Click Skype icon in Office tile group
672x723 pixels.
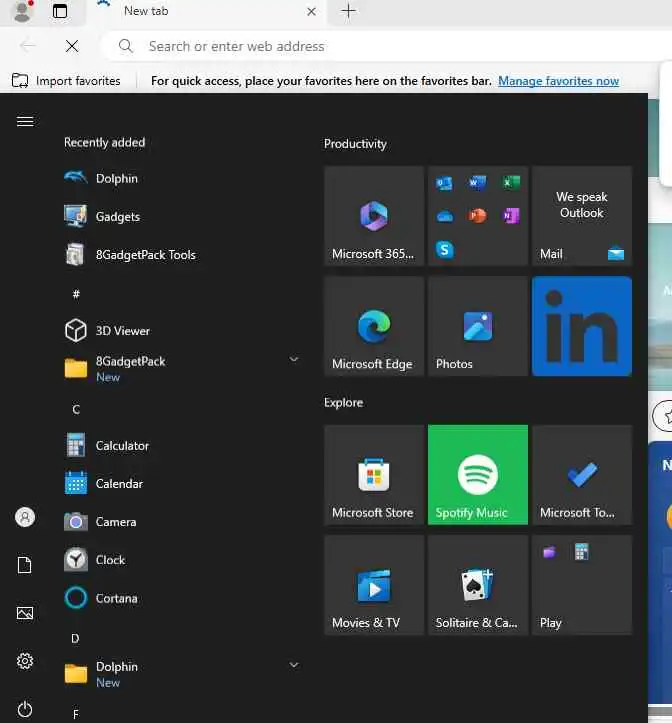coord(444,249)
